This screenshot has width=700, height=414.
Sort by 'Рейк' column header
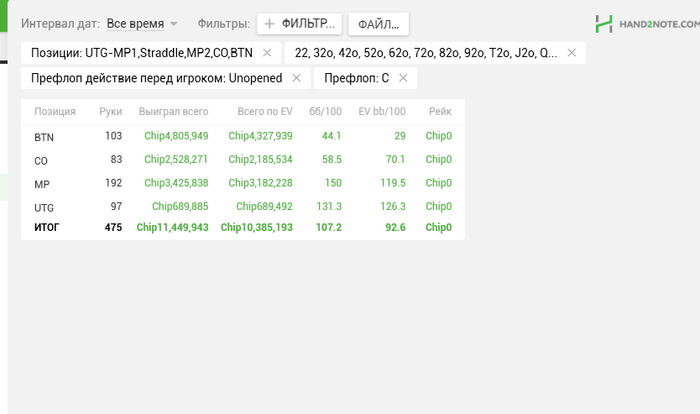click(x=440, y=112)
